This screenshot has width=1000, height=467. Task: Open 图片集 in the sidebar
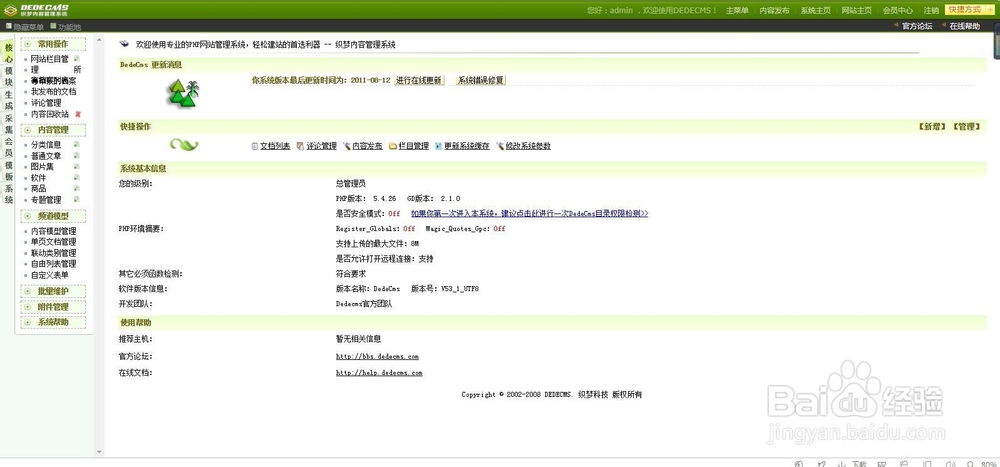coord(42,167)
